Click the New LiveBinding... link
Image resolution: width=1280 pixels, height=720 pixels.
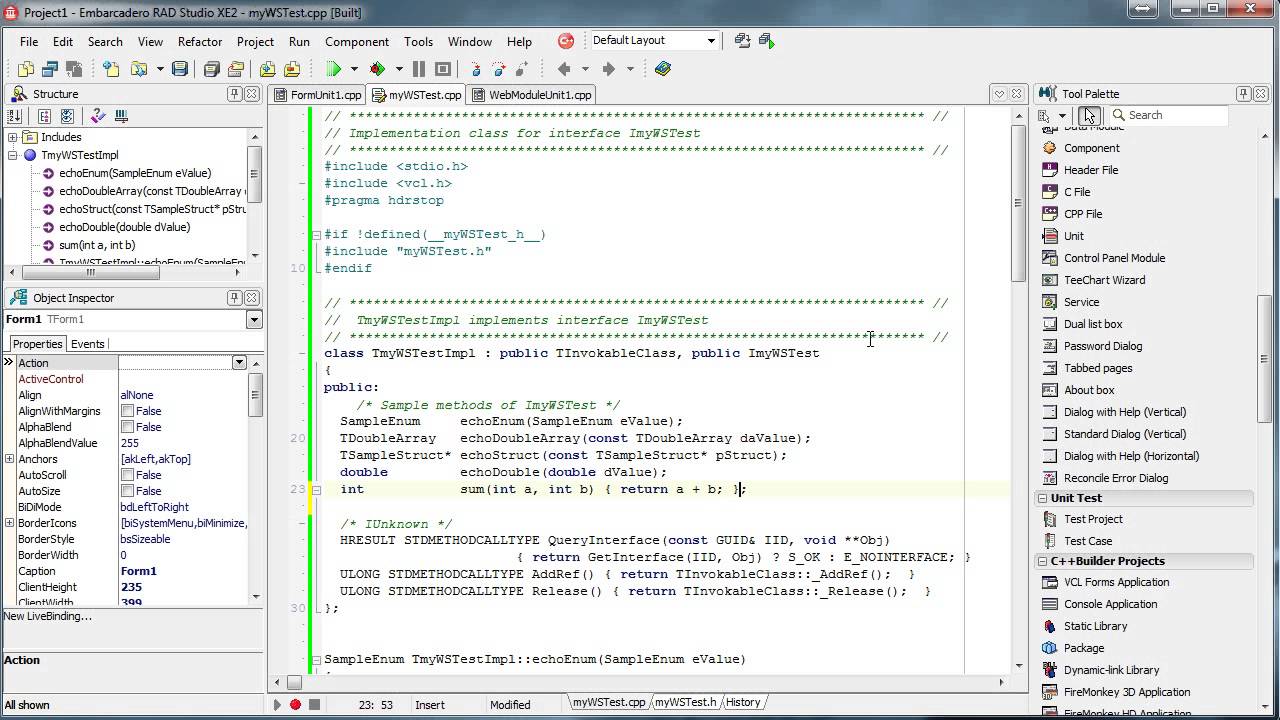[x=48, y=616]
